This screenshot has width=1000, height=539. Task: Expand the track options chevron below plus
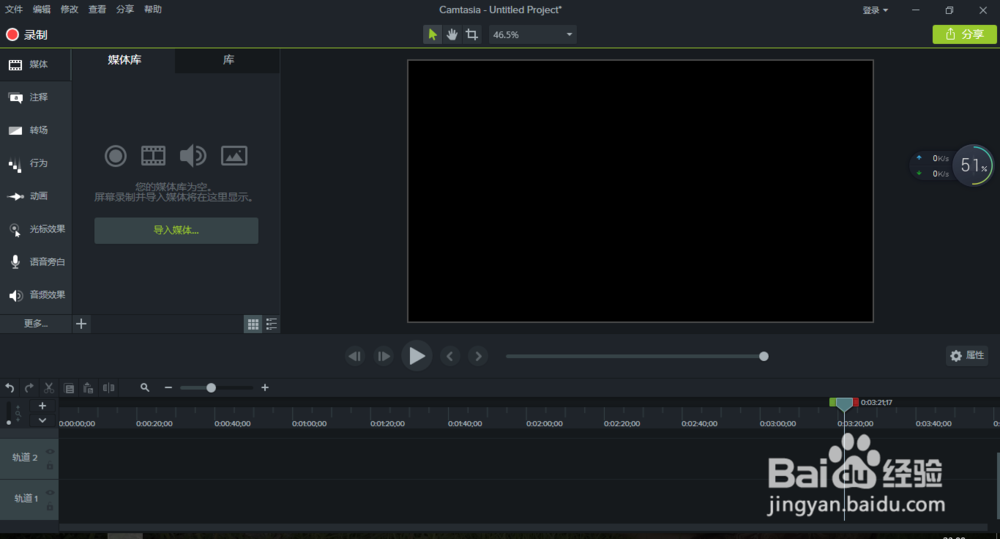(x=42, y=420)
